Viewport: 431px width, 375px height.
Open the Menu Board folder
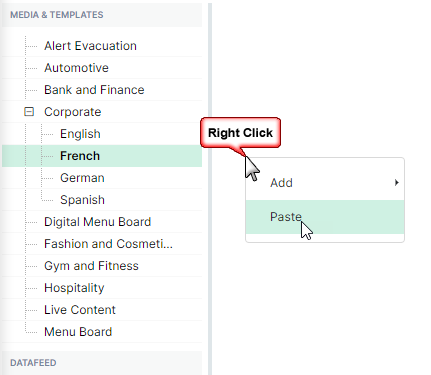click(78, 332)
